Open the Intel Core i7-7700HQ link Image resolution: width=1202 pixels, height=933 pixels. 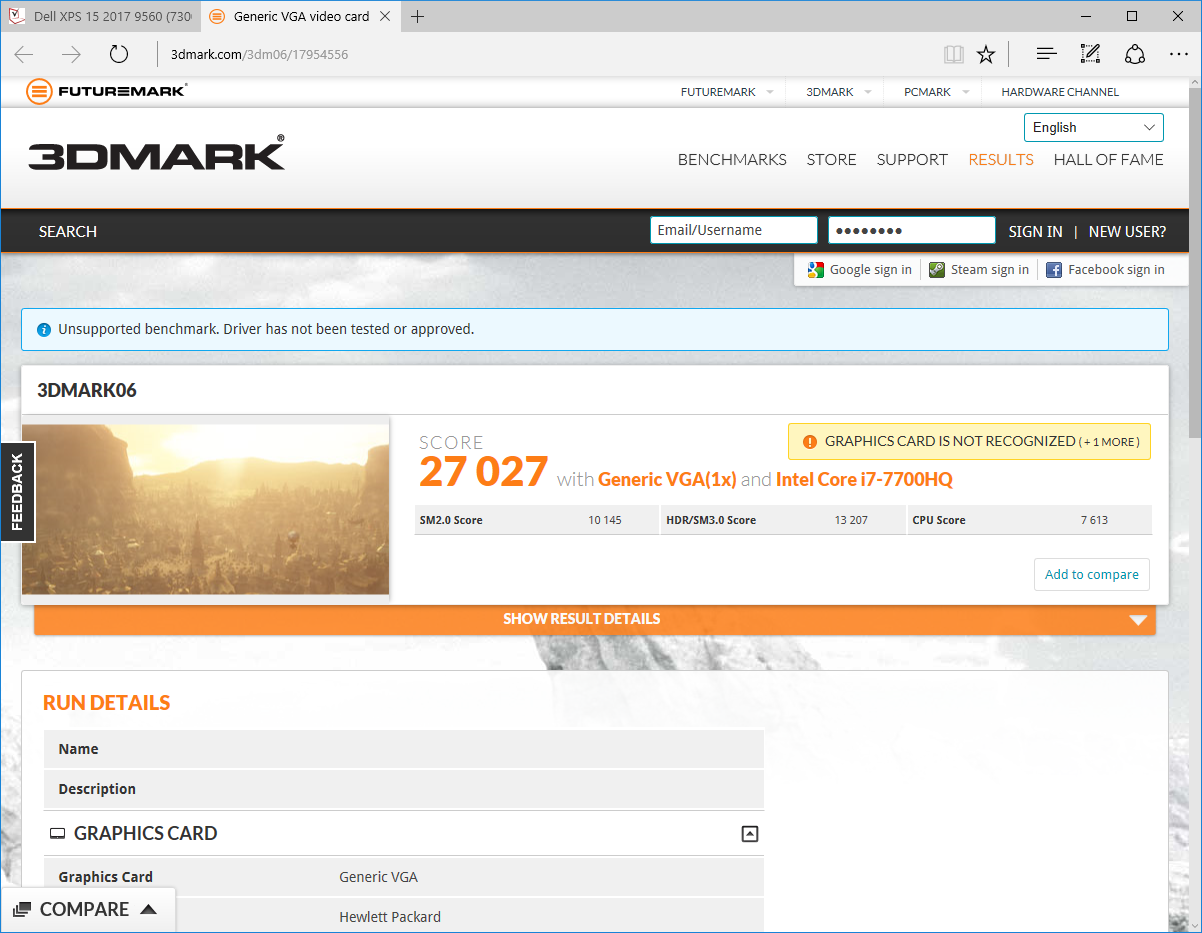864,479
